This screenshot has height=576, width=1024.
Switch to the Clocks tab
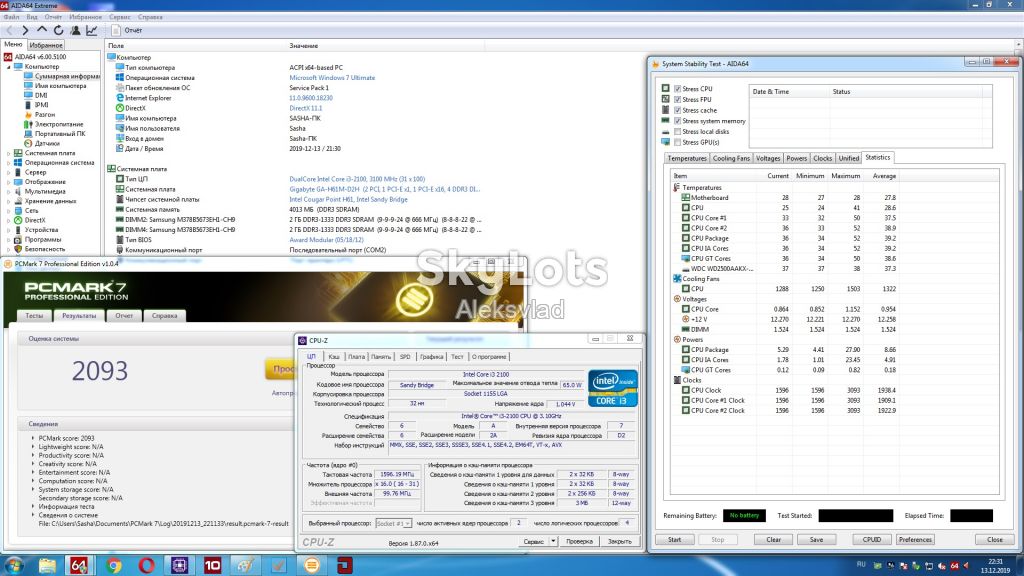point(822,158)
